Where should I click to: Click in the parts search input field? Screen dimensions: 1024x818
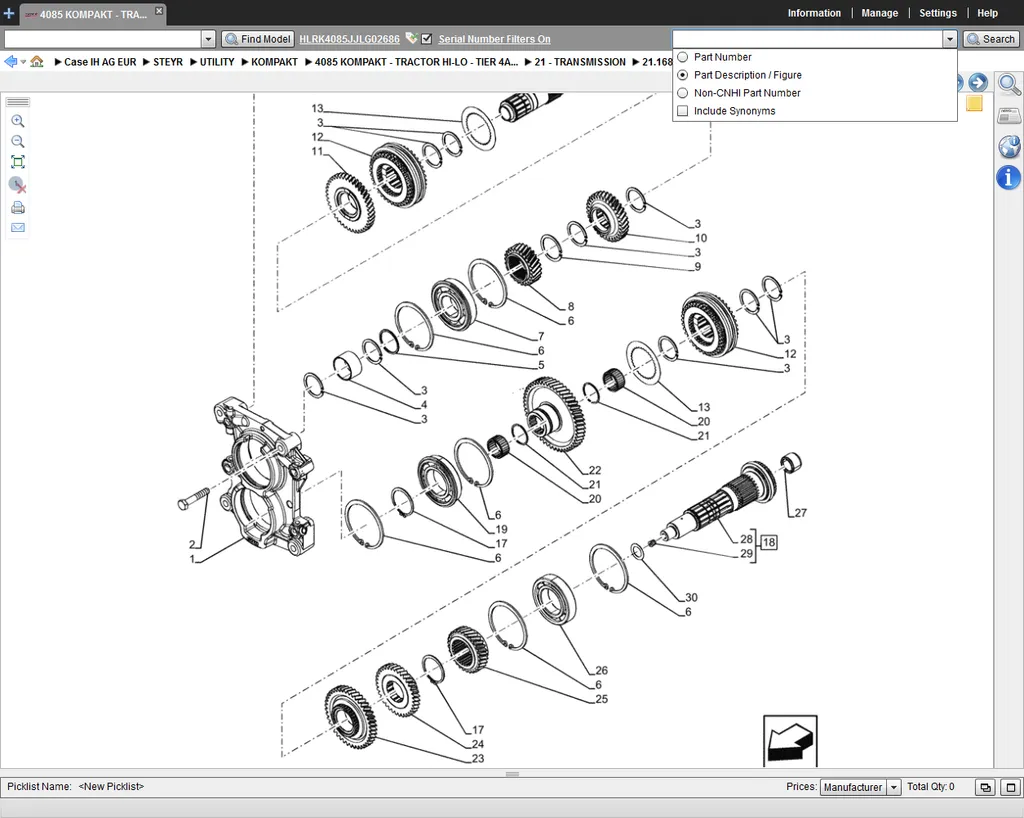[807, 39]
